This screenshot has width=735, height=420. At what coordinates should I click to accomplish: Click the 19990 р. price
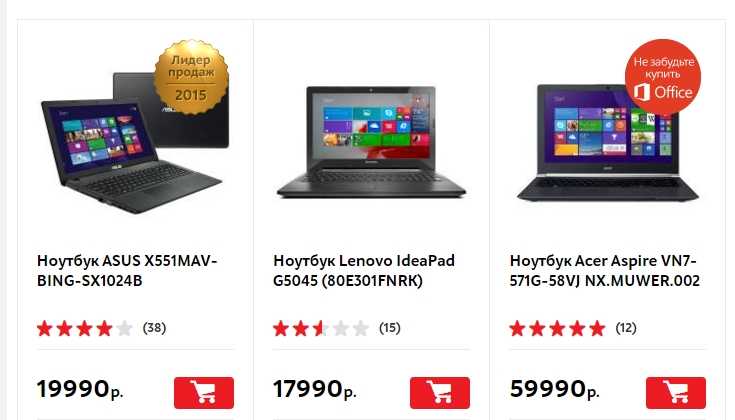[80, 389]
